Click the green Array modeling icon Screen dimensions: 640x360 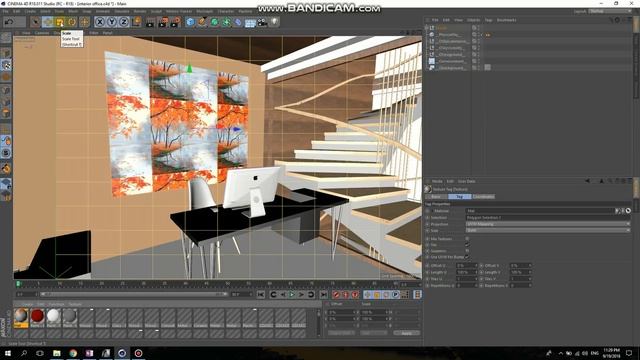click(226, 22)
